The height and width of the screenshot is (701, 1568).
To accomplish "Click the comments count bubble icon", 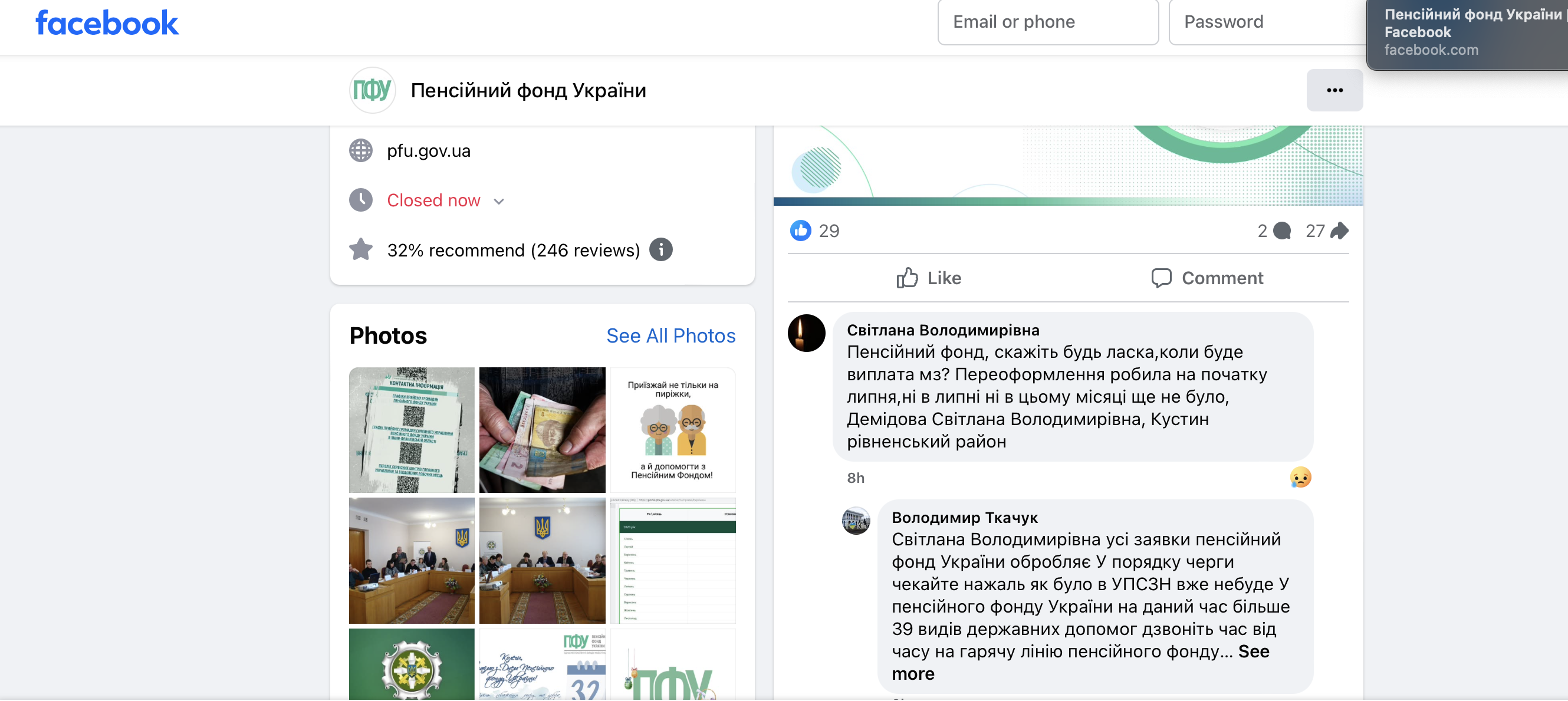I will [x=1281, y=231].
